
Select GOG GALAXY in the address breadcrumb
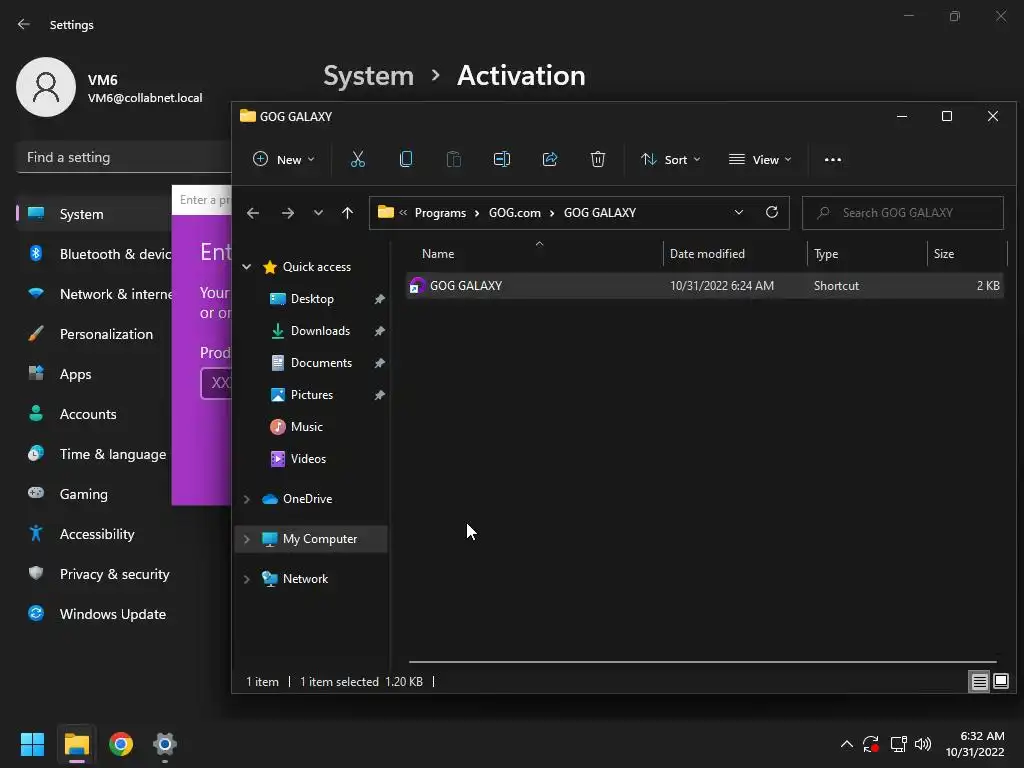(x=600, y=213)
